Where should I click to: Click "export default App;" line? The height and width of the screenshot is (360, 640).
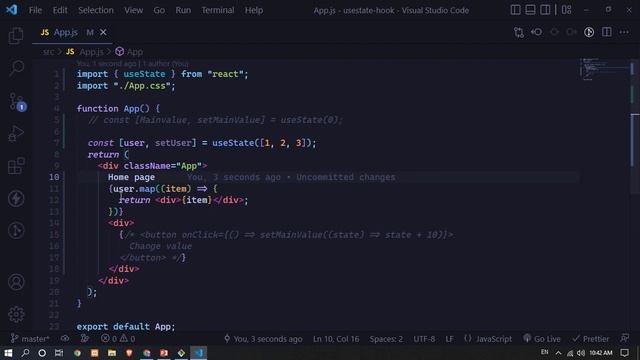(x=126, y=327)
